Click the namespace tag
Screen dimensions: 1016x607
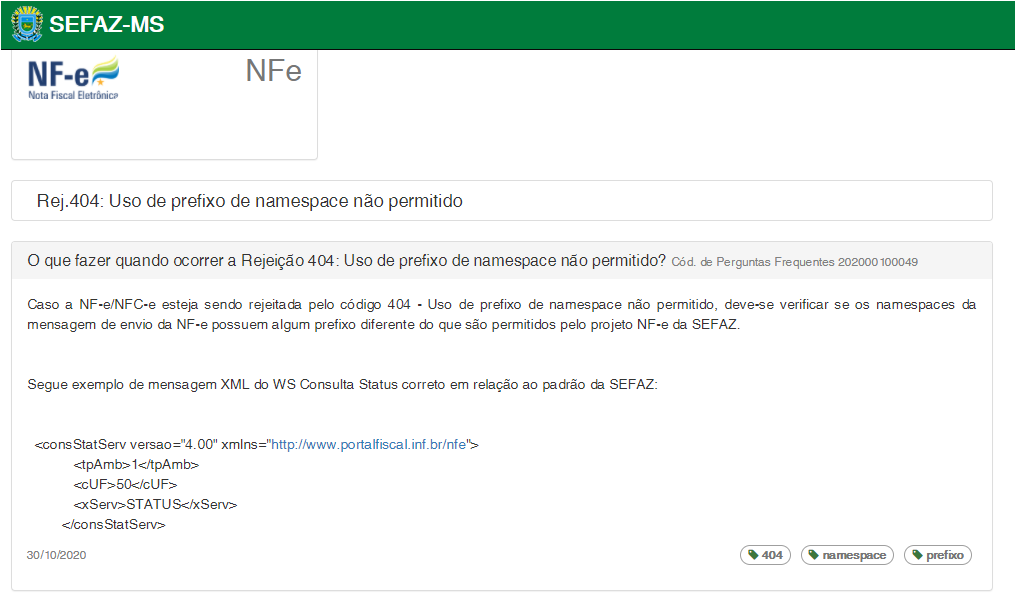point(847,555)
